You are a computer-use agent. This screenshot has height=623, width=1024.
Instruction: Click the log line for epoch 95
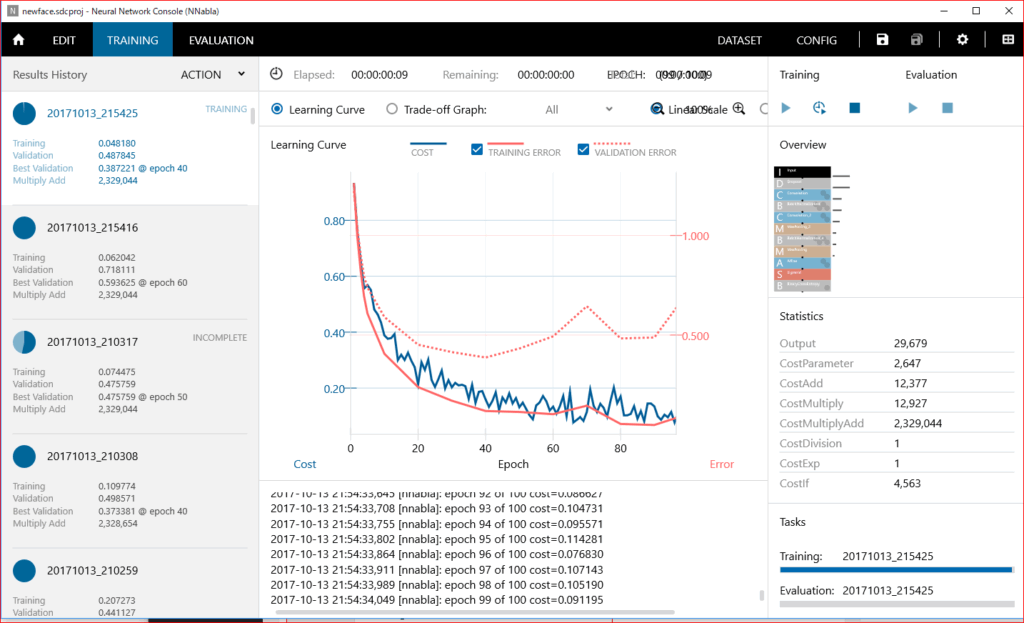(437, 539)
